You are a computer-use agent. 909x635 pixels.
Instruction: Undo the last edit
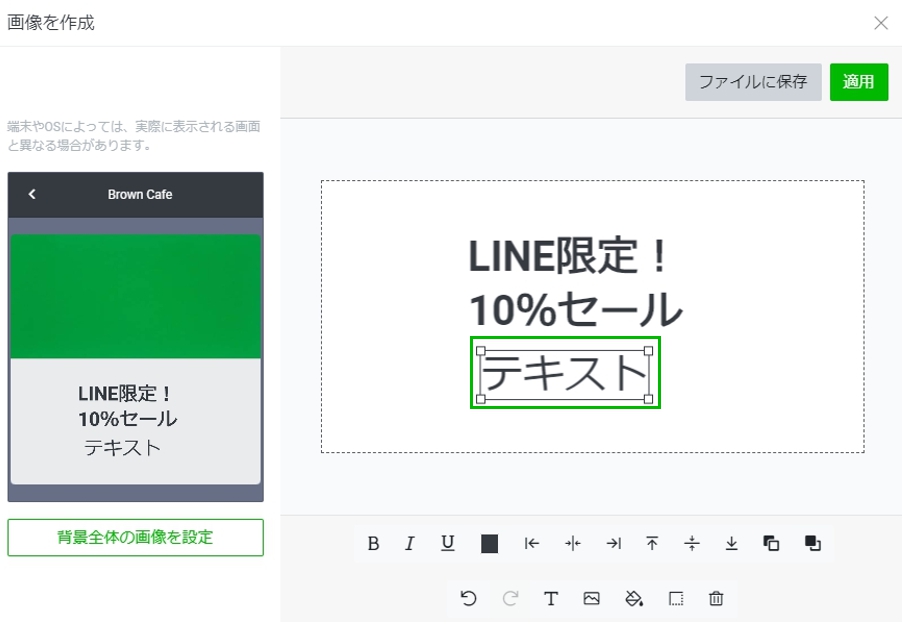(468, 599)
